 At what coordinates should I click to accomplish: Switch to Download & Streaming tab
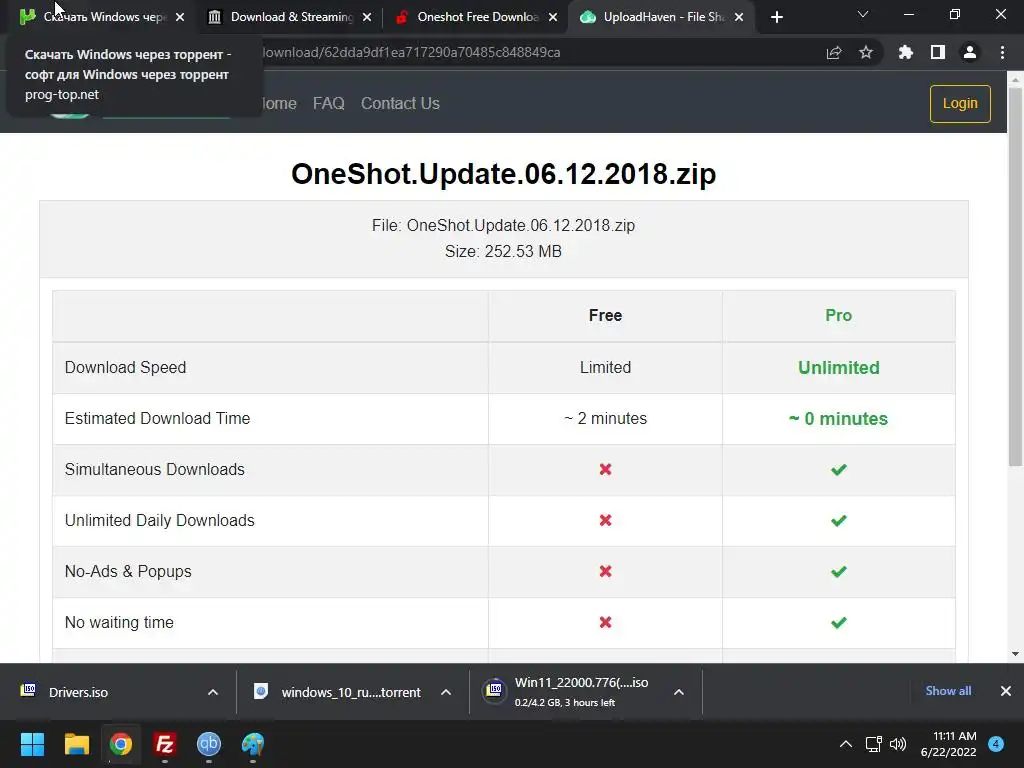pos(291,17)
